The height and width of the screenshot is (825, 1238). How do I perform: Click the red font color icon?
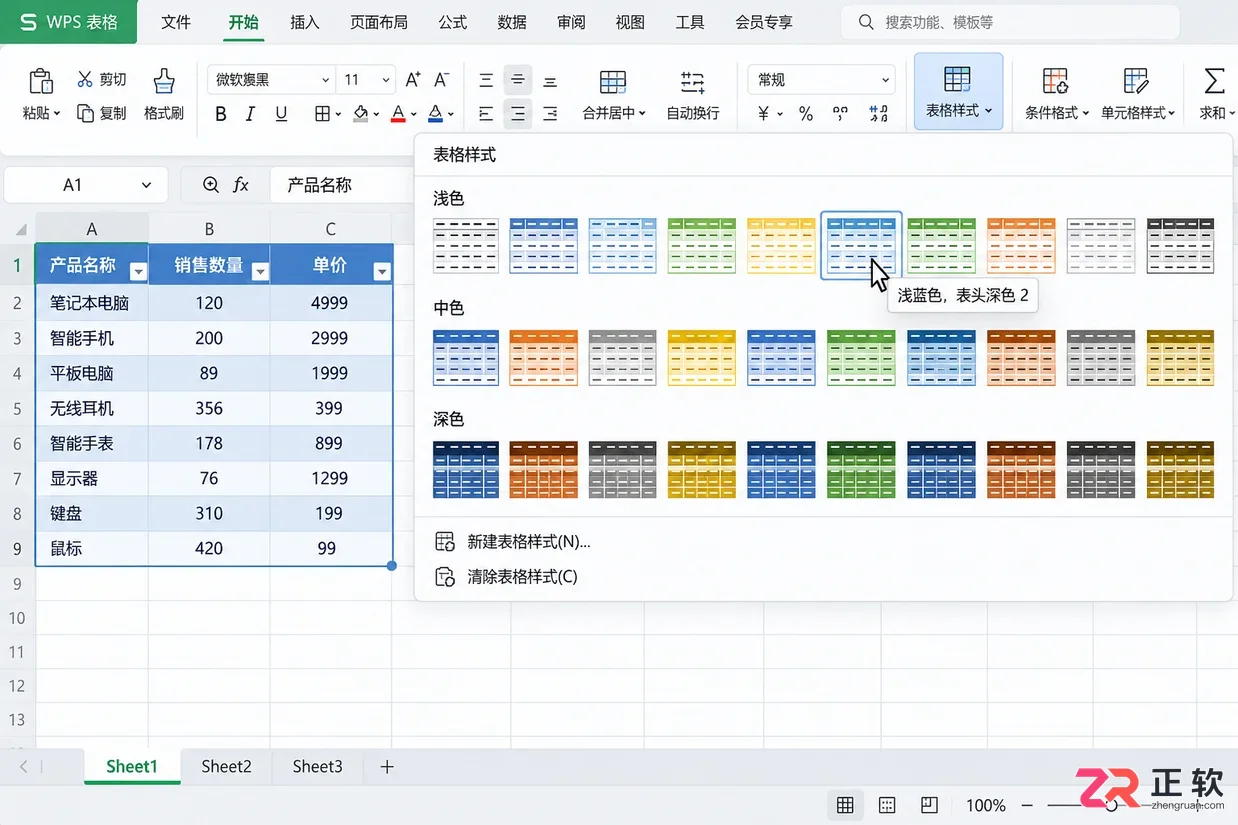point(398,114)
